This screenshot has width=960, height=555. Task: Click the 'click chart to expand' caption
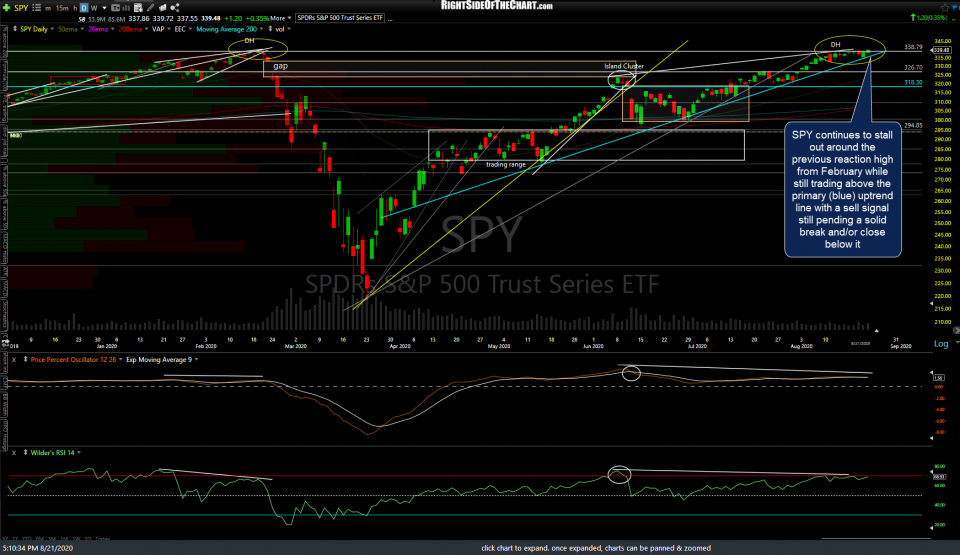coord(596,548)
